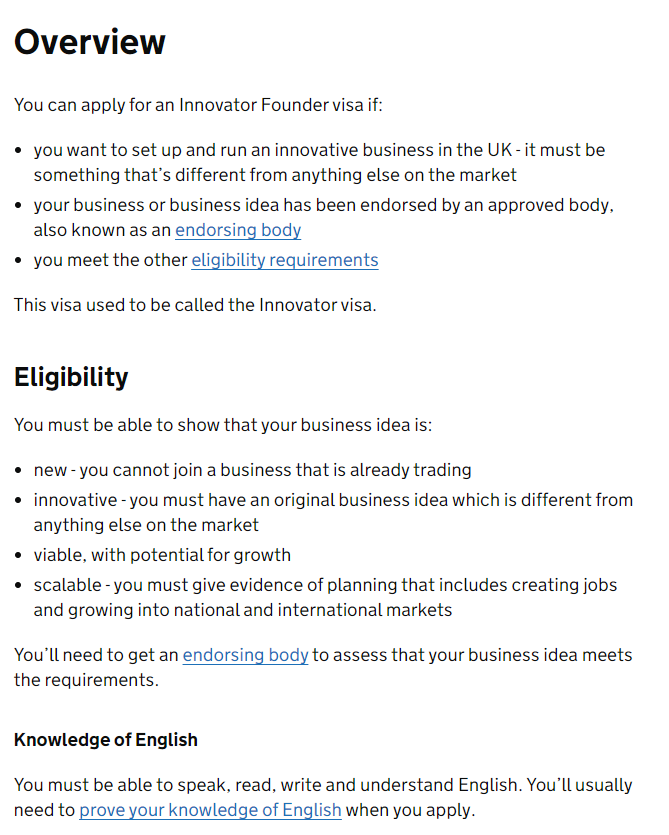Screen dimensions: 669x835
Task: Click the bullet text mentioning an approved body
Action: (324, 217)
